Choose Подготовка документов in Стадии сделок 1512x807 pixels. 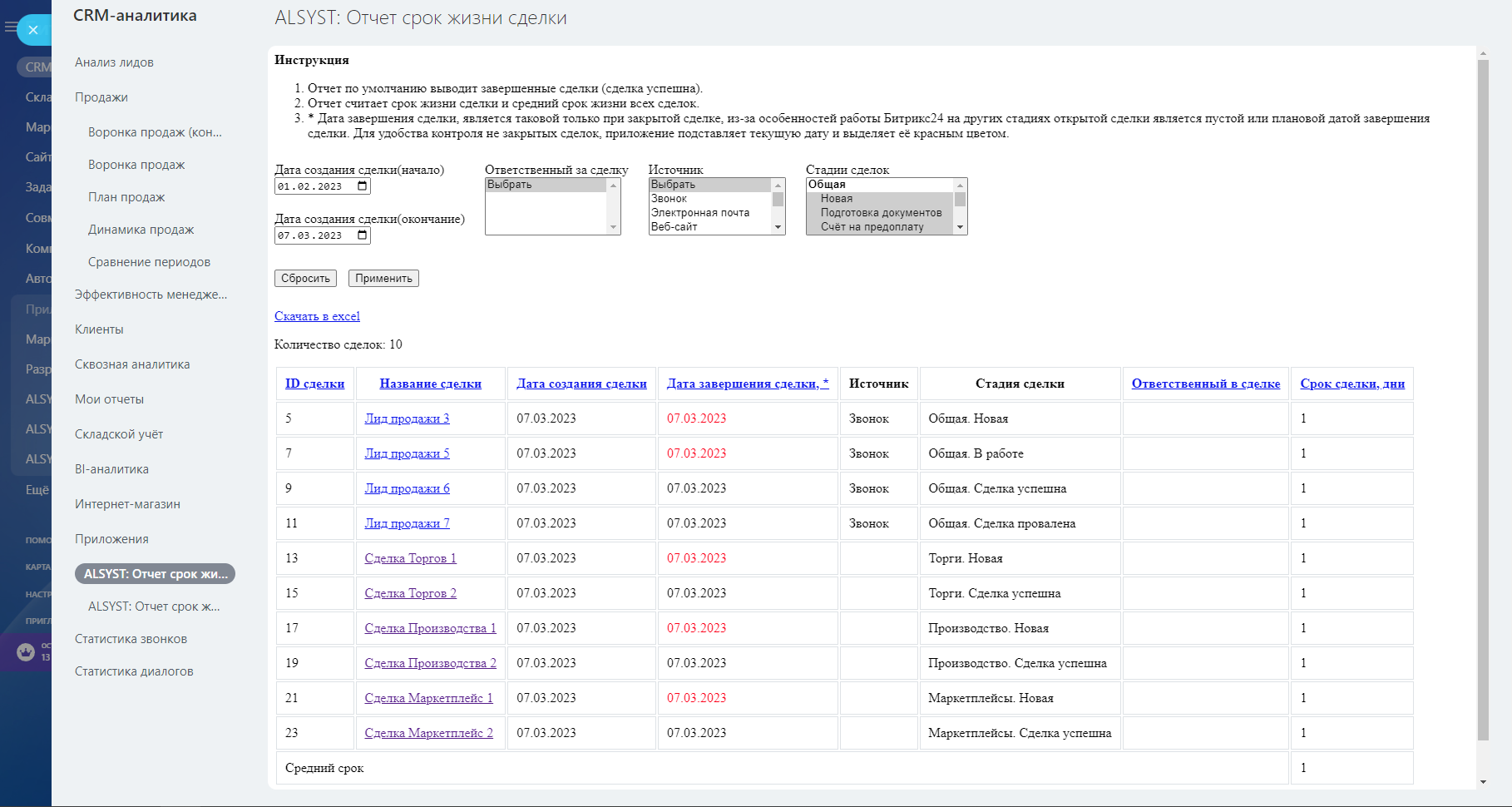[881, 213]
